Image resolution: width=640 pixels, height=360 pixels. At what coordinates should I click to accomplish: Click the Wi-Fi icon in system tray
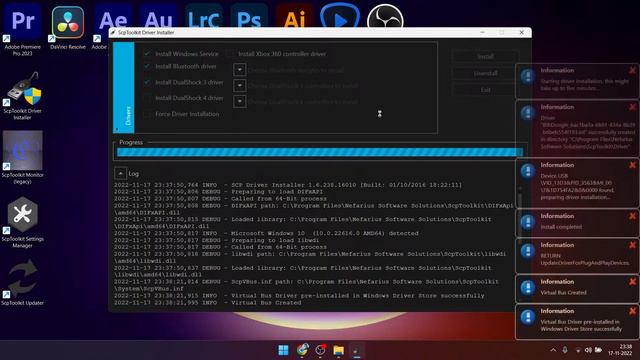578,350
